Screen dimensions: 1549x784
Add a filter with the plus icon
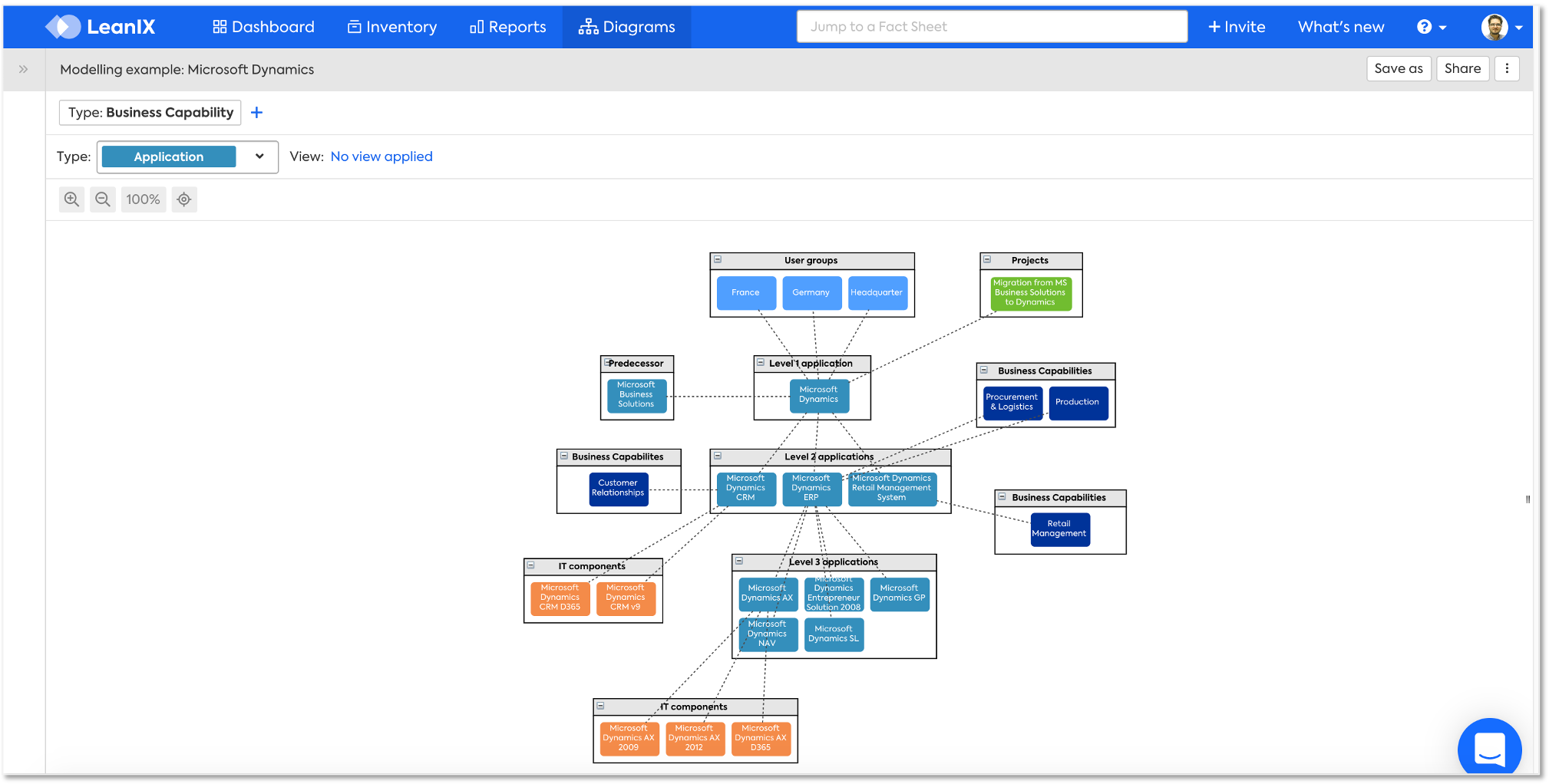(257, 113)
